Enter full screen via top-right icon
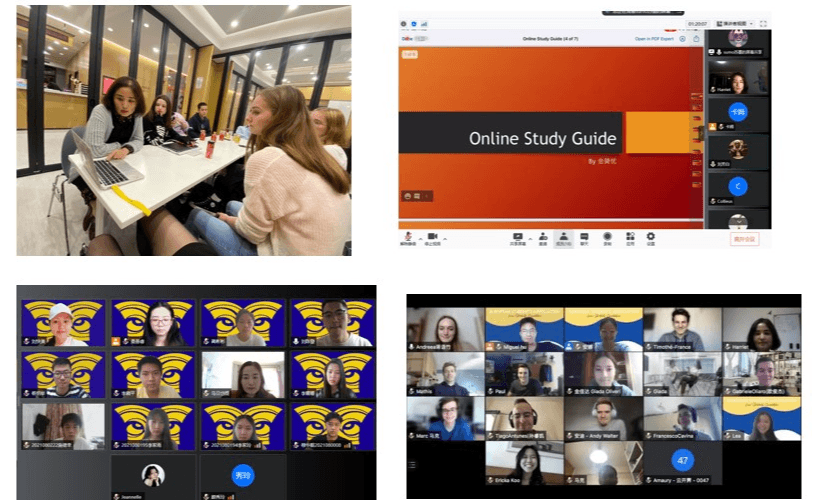The image size is (813, 500). 763,23
